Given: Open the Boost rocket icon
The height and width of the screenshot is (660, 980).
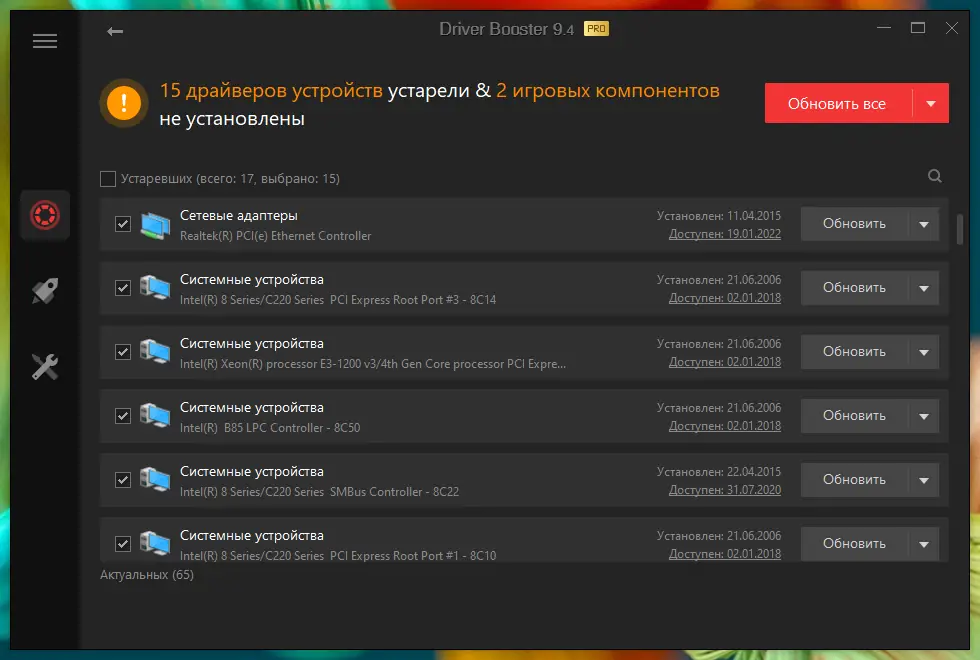Looking at the screenshot, I should tap(45, 291).
